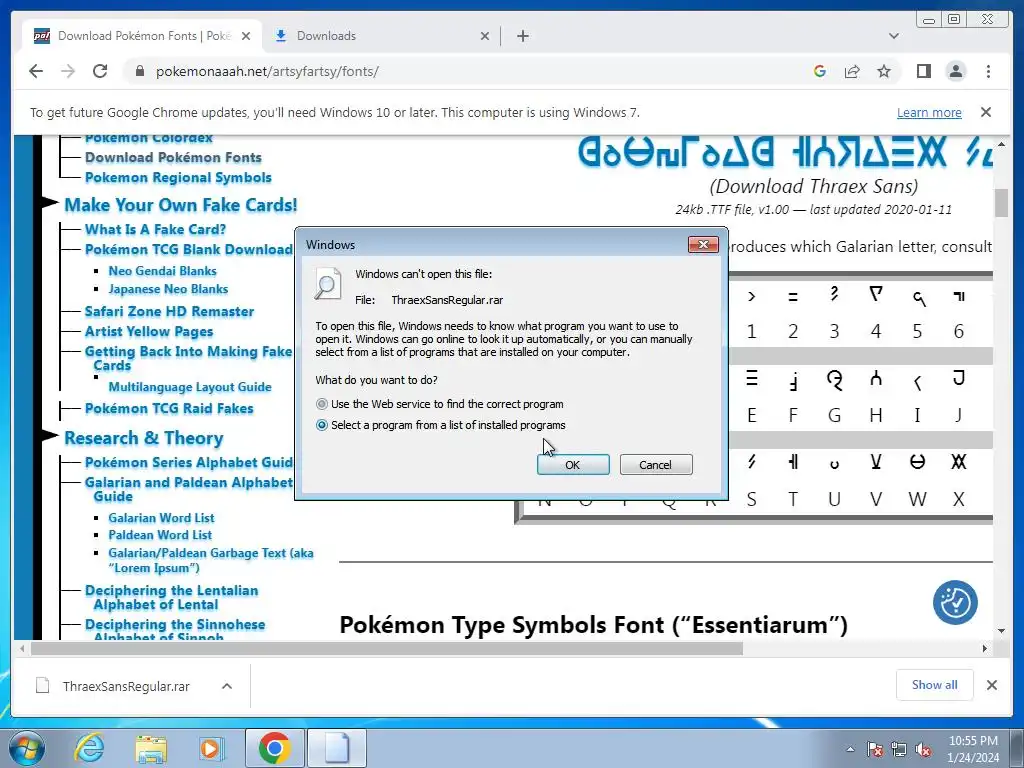Launch Internet Explorer from taskbar
Screen dimensions: 1024x768
pyautogui.click(x=89, y=748)
